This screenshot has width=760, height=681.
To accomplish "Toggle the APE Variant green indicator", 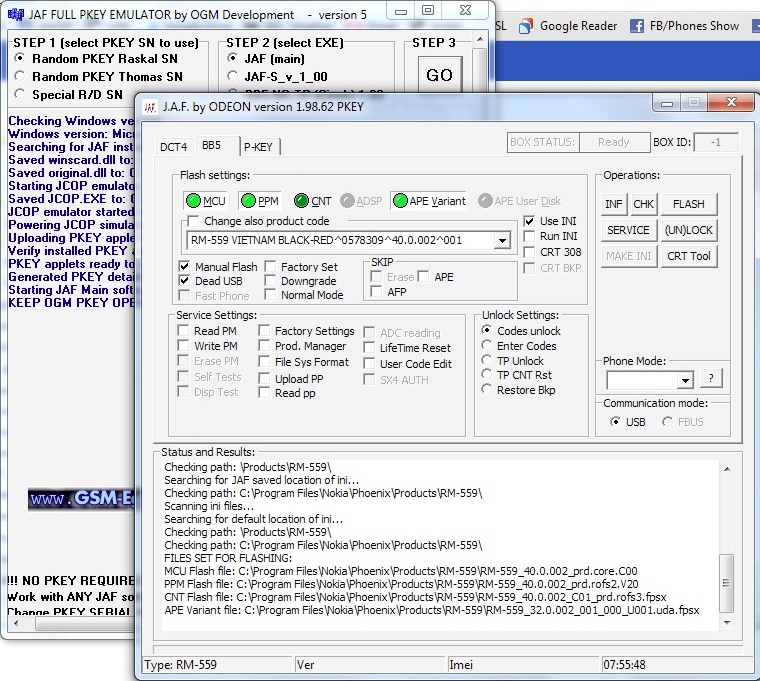I will [400, 200].
